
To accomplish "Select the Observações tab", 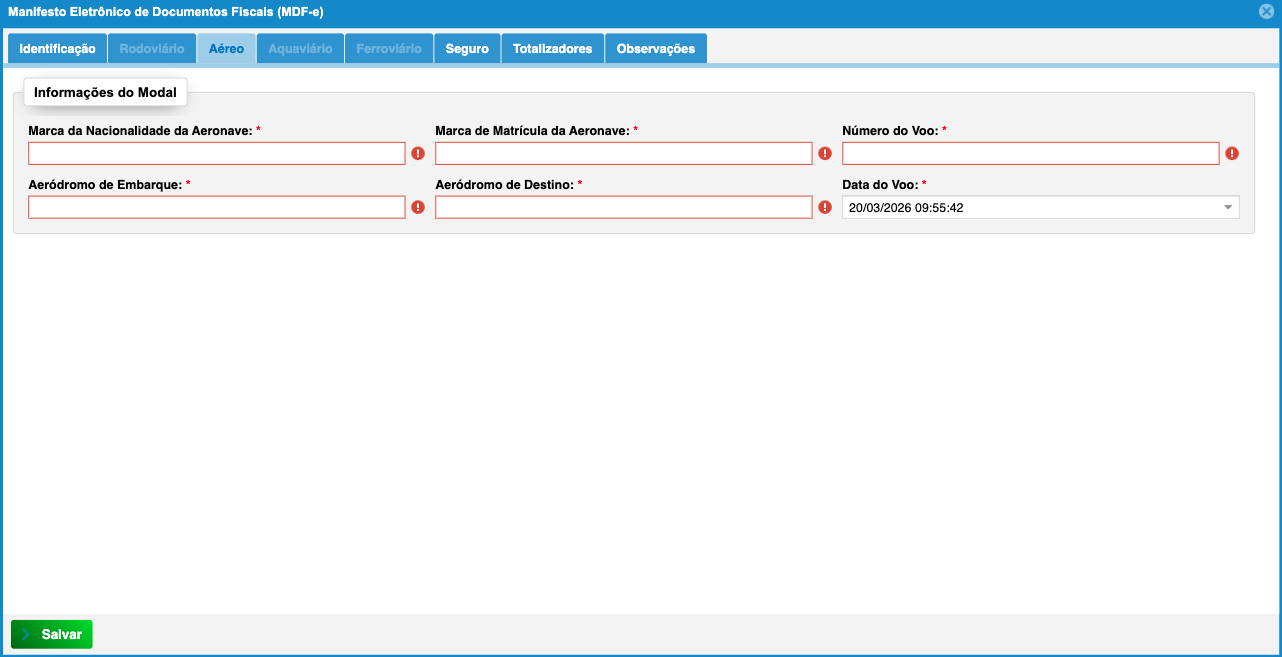I will tap(655, 49).
